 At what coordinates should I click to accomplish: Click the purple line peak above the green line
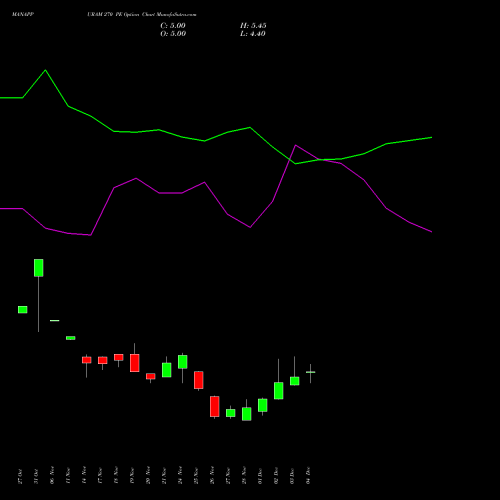296,145
